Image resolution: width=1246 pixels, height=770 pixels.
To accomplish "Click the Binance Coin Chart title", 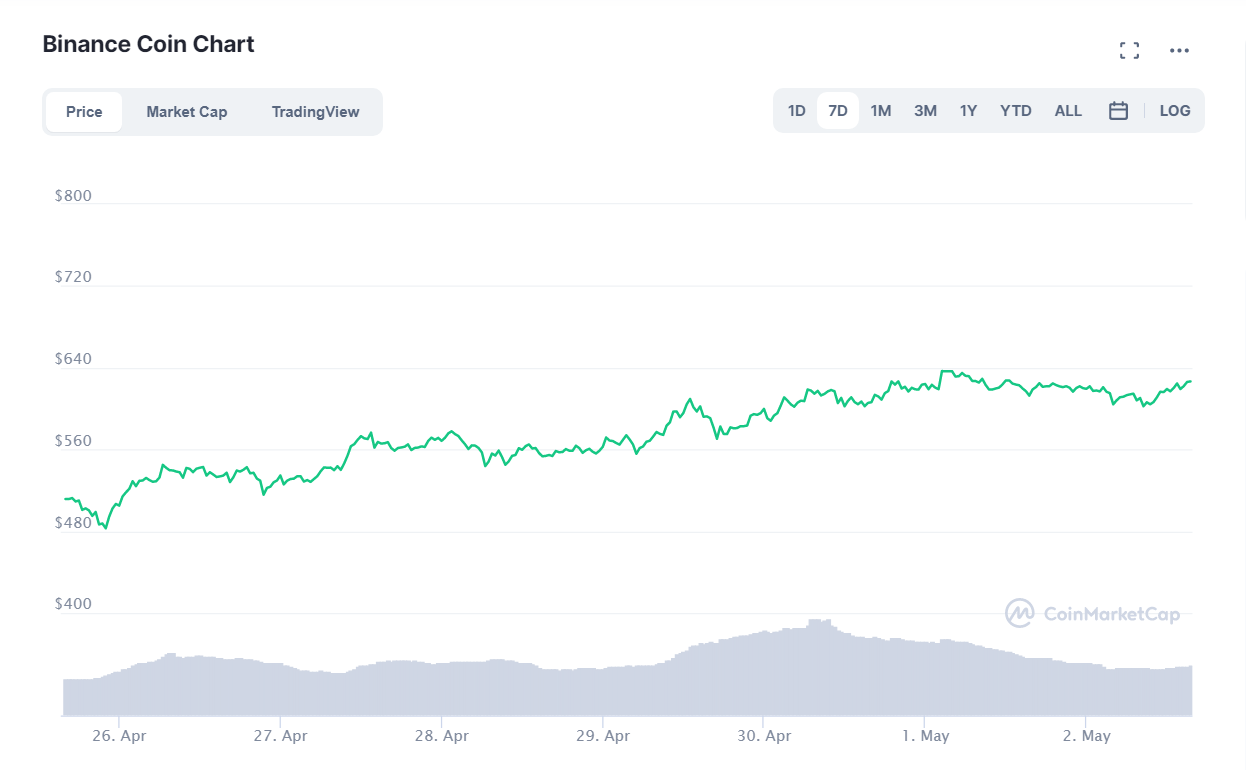I will 148,44.
